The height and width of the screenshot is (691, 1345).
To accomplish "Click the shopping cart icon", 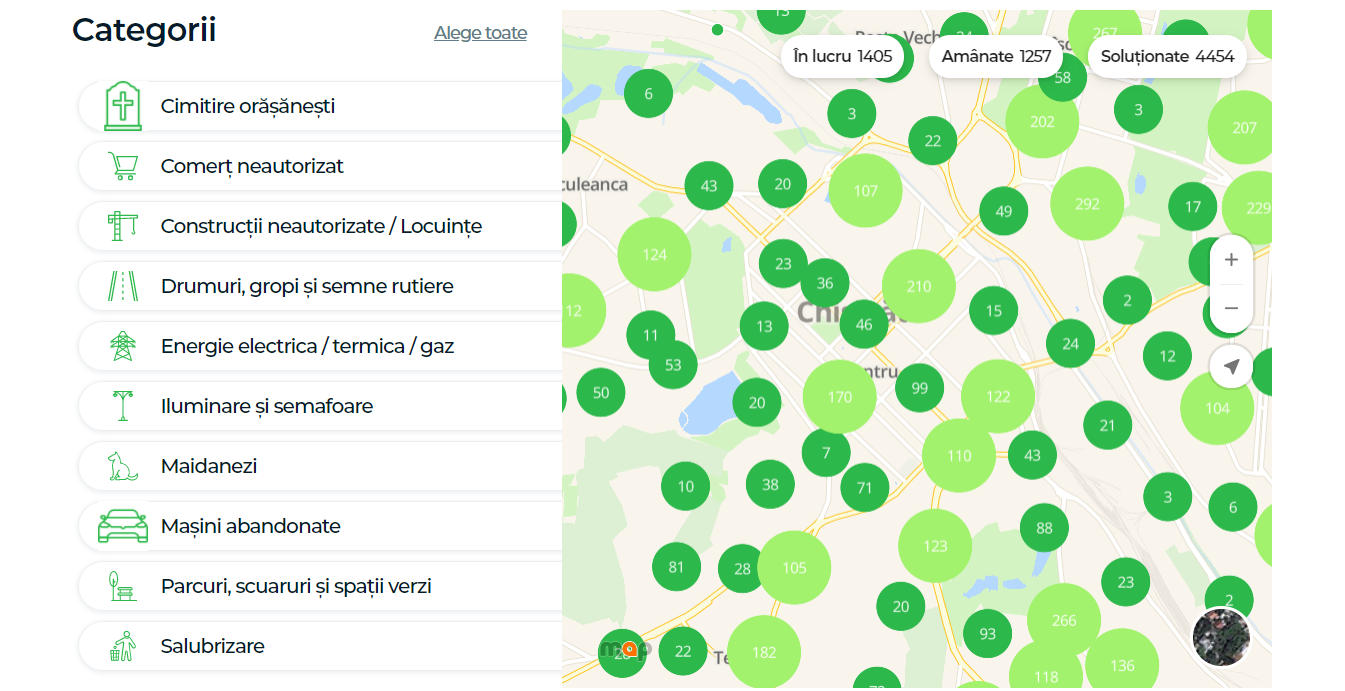I will 122,166.
